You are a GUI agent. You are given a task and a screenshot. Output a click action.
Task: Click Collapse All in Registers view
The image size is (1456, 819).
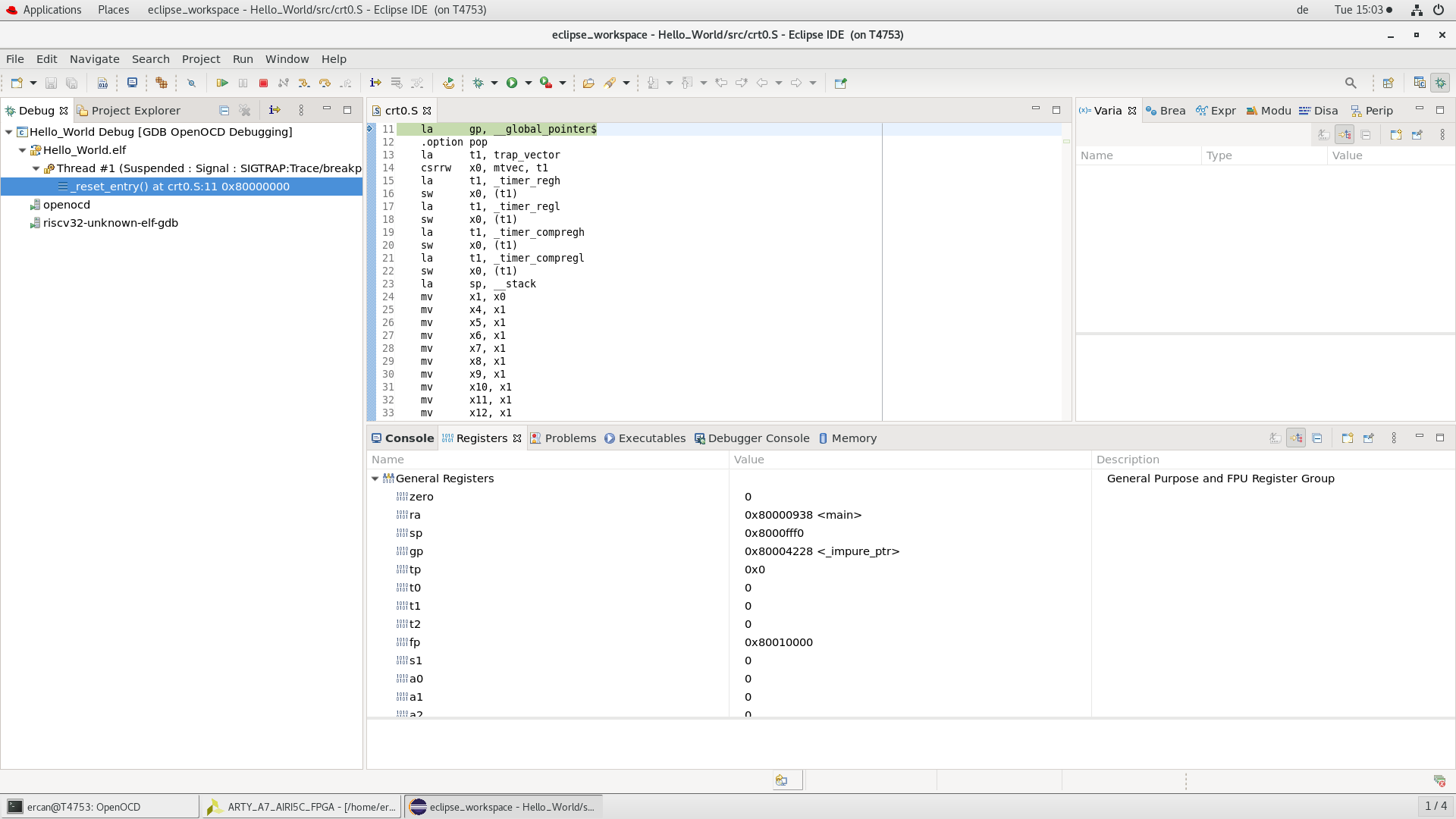(1317, 438)
